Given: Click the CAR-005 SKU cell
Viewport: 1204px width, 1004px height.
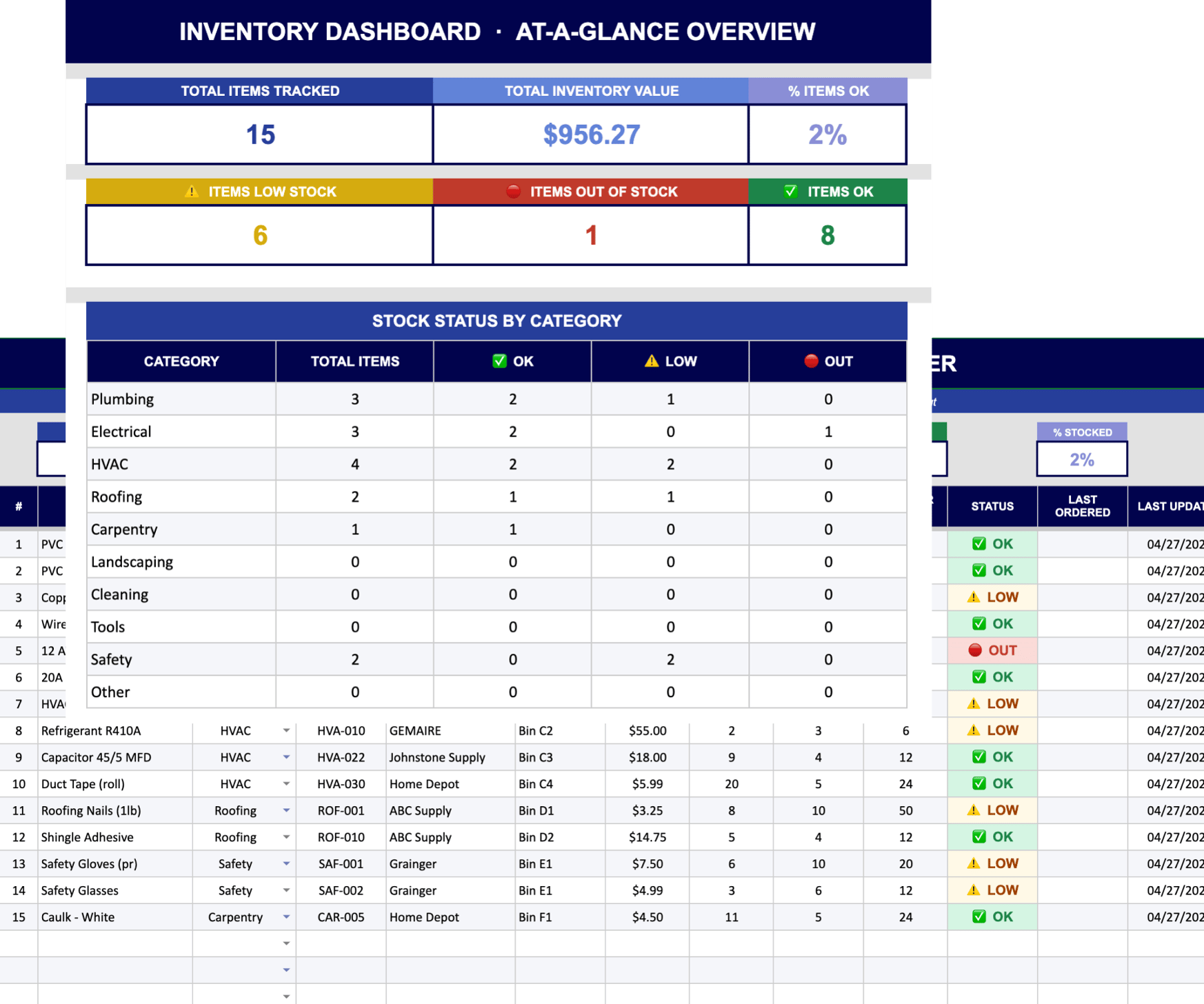Looking at the screenshot, I should 341,917.
